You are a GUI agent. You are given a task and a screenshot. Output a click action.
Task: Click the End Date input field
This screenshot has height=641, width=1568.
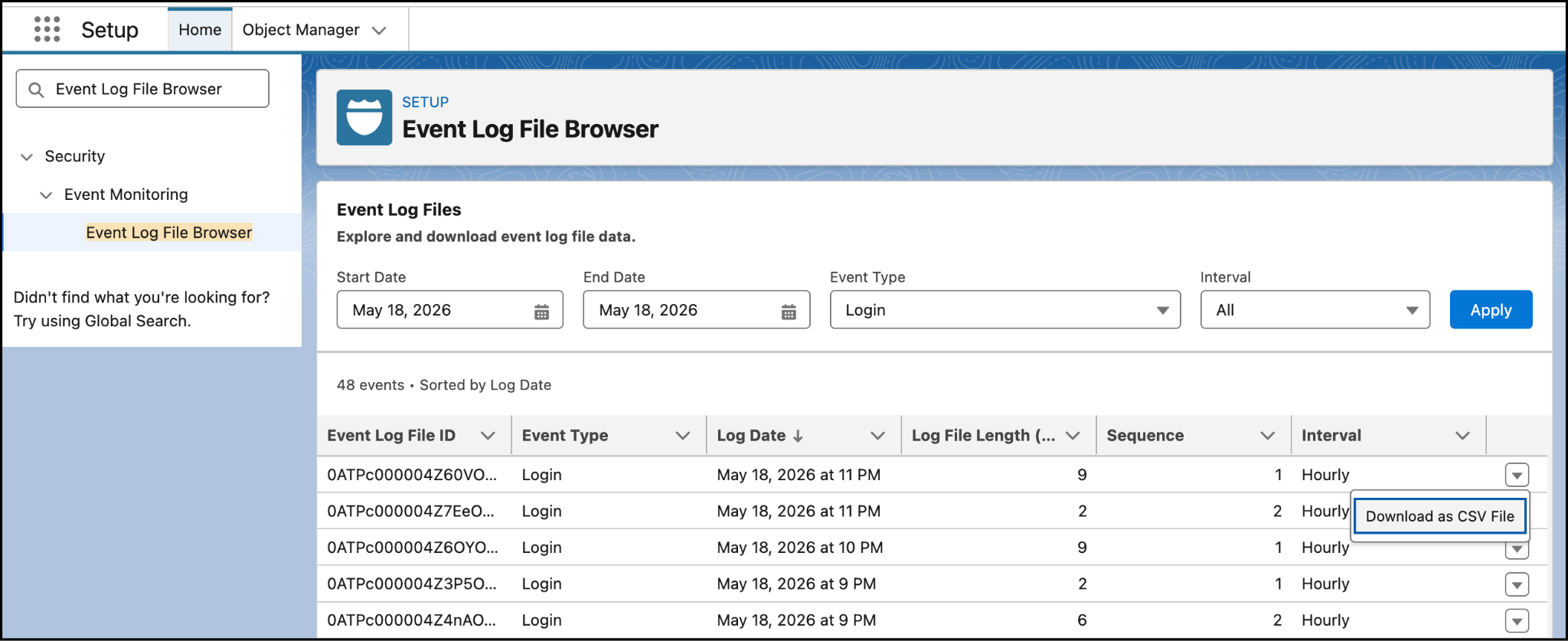(x=696, y=309)
